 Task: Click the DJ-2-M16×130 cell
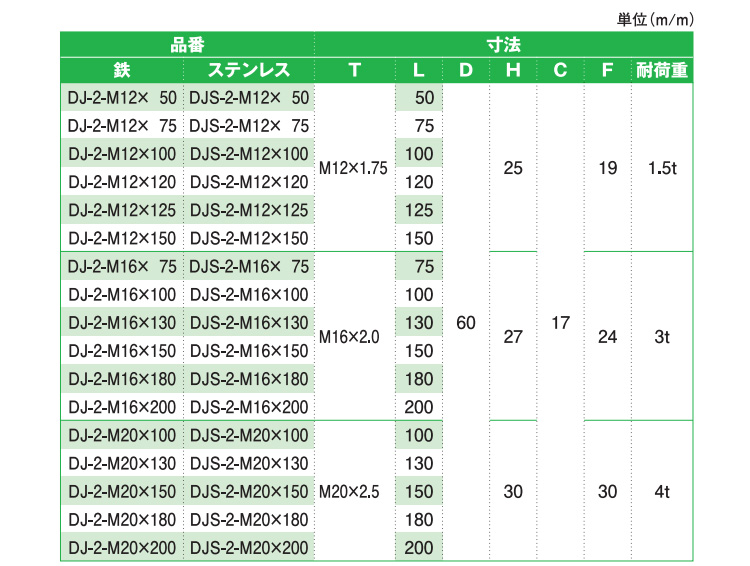click(121, 323)
